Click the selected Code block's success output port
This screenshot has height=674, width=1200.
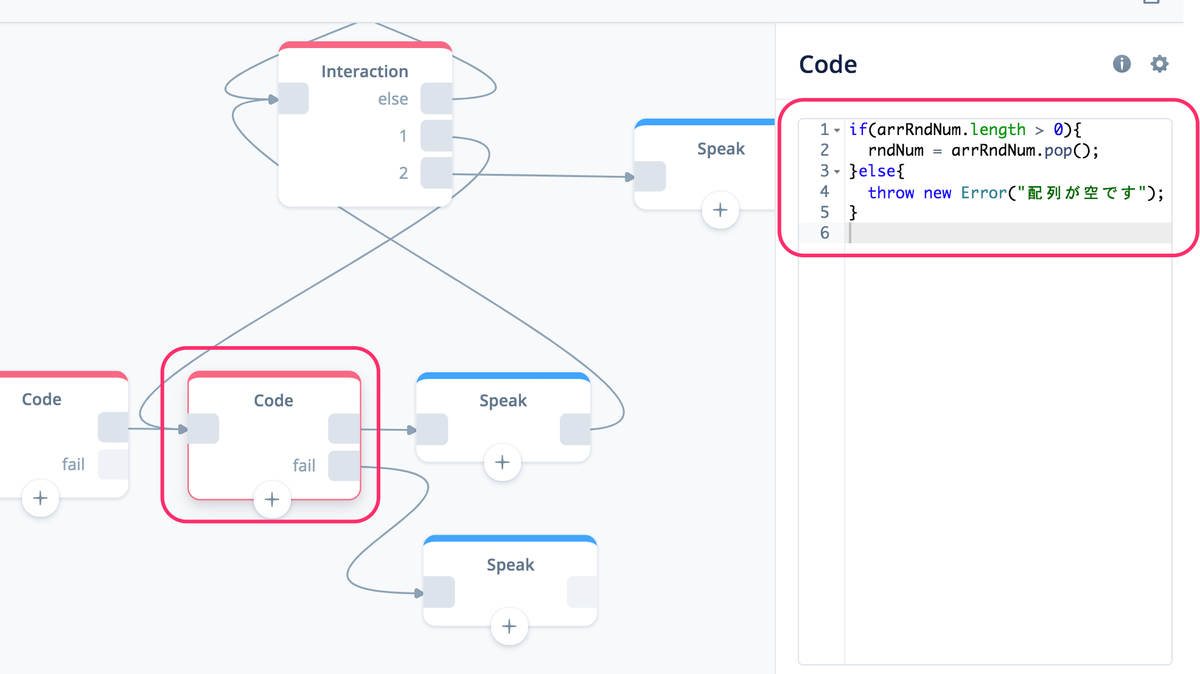(x=344, y=429)
